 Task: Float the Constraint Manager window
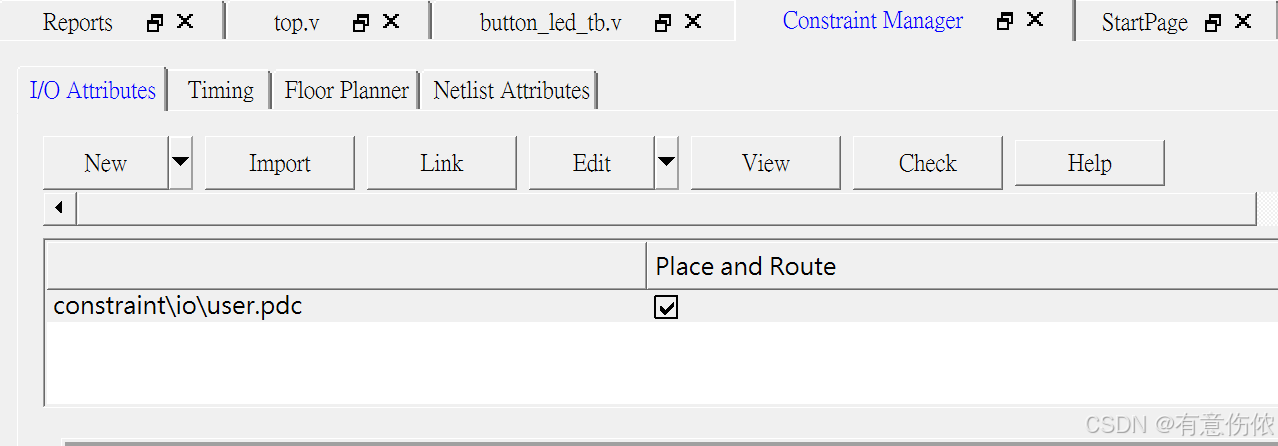[x=1006, y=21]
